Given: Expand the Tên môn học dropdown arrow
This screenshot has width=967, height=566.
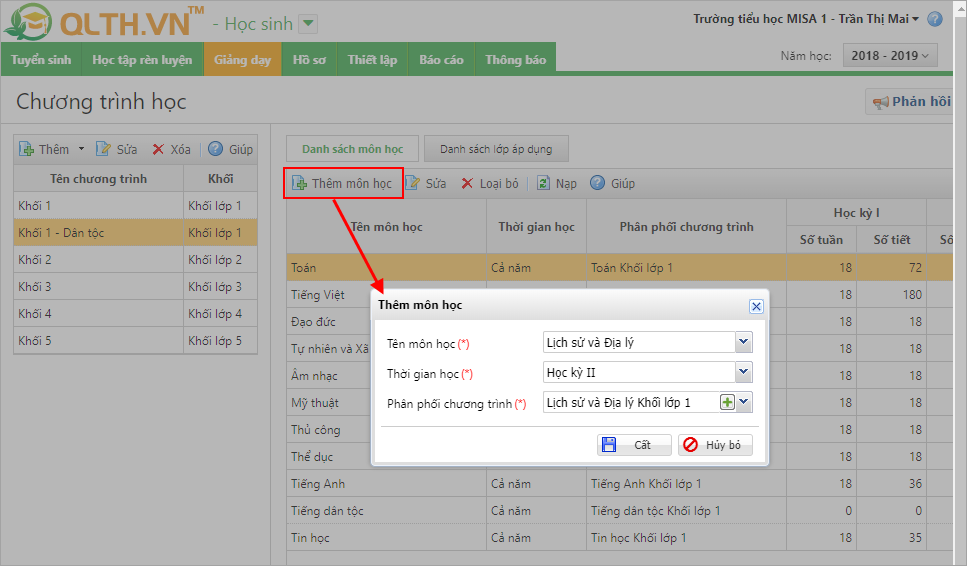Looking at the screenshot, I should 744,342.
